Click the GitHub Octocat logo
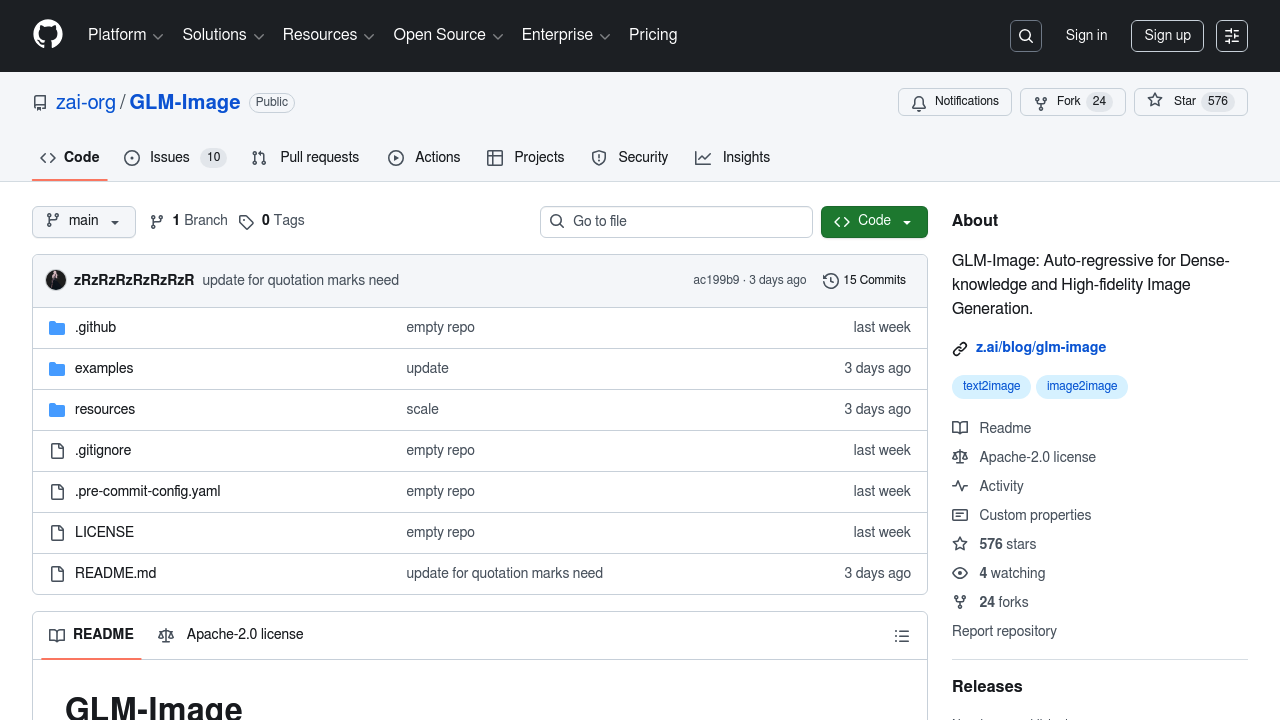The image size is (1280, 720). [47, 35]
